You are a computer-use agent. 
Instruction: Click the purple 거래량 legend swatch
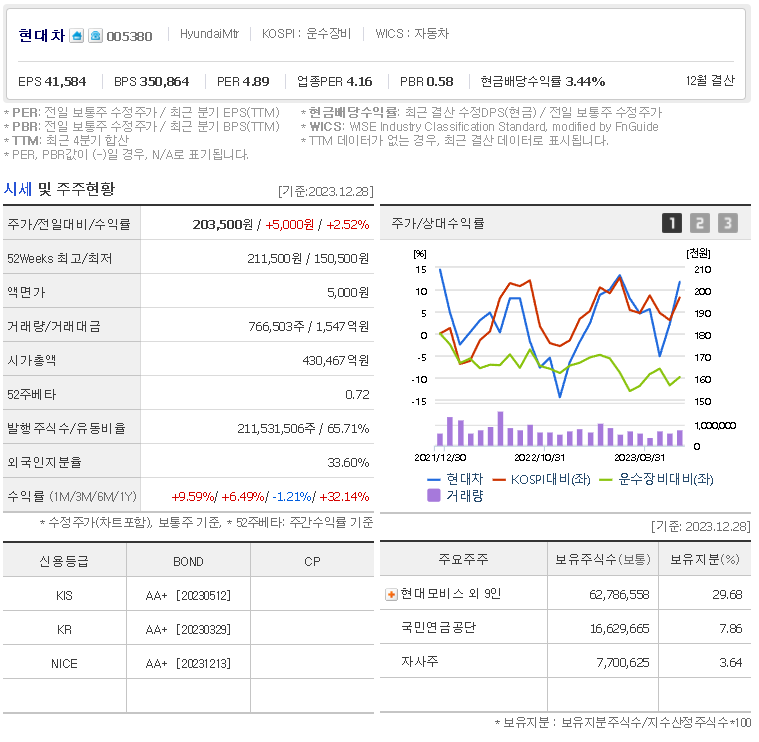click(434, 495)
